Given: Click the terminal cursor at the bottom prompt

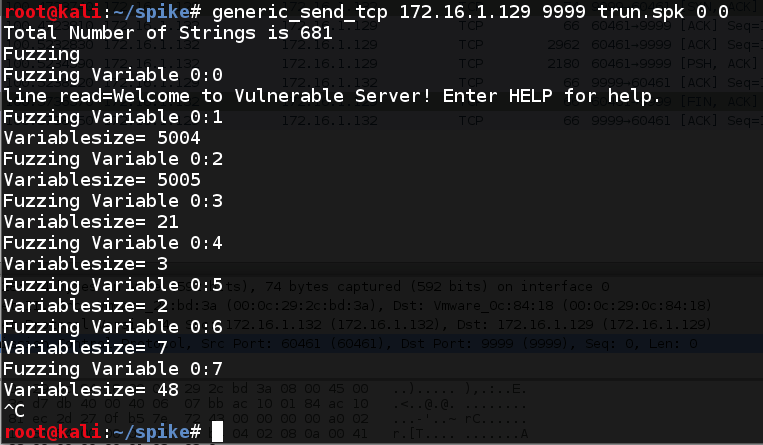Looking at the screenshot, I should [x=218, y=432].
